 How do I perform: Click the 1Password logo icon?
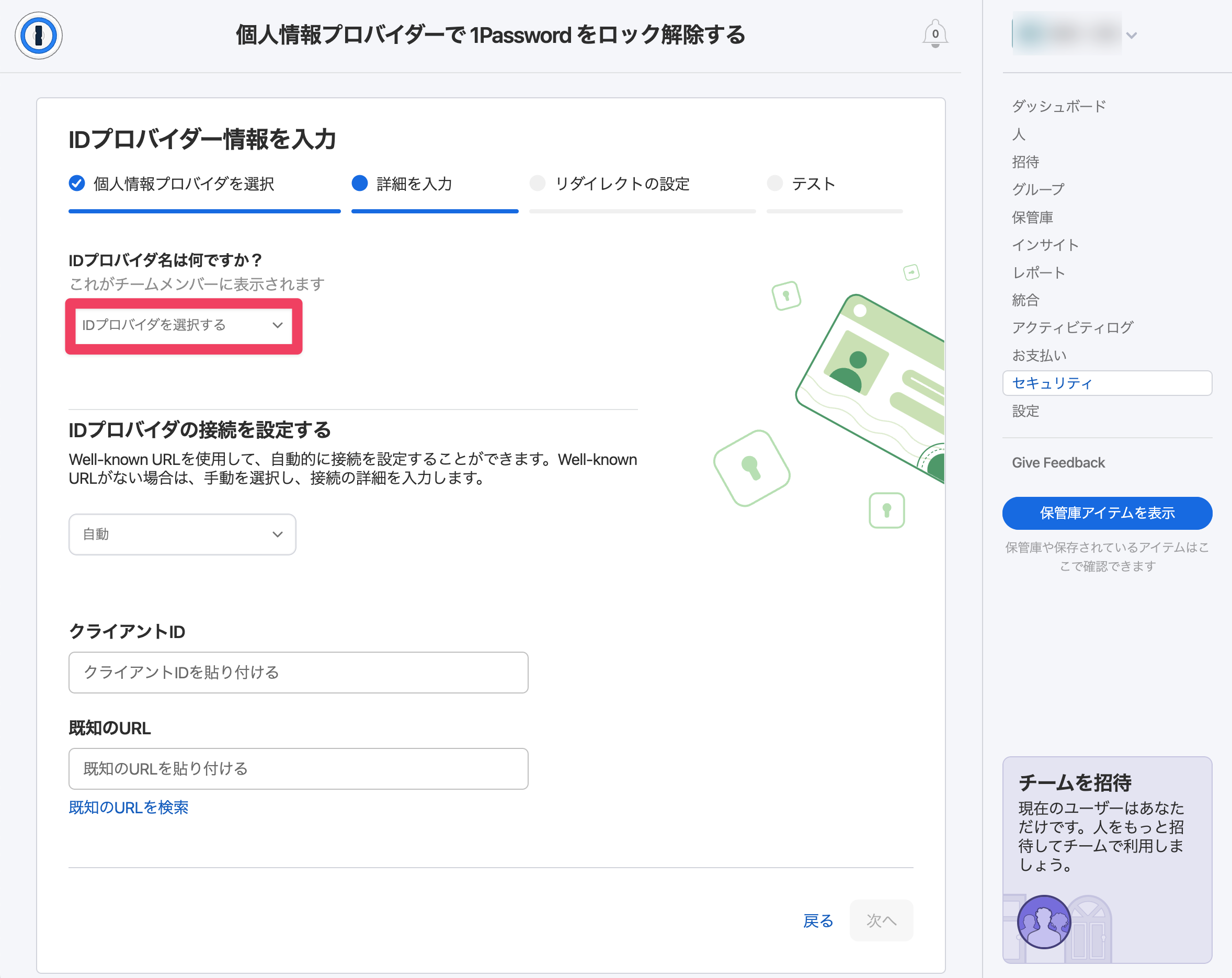[x=38, y=36]
